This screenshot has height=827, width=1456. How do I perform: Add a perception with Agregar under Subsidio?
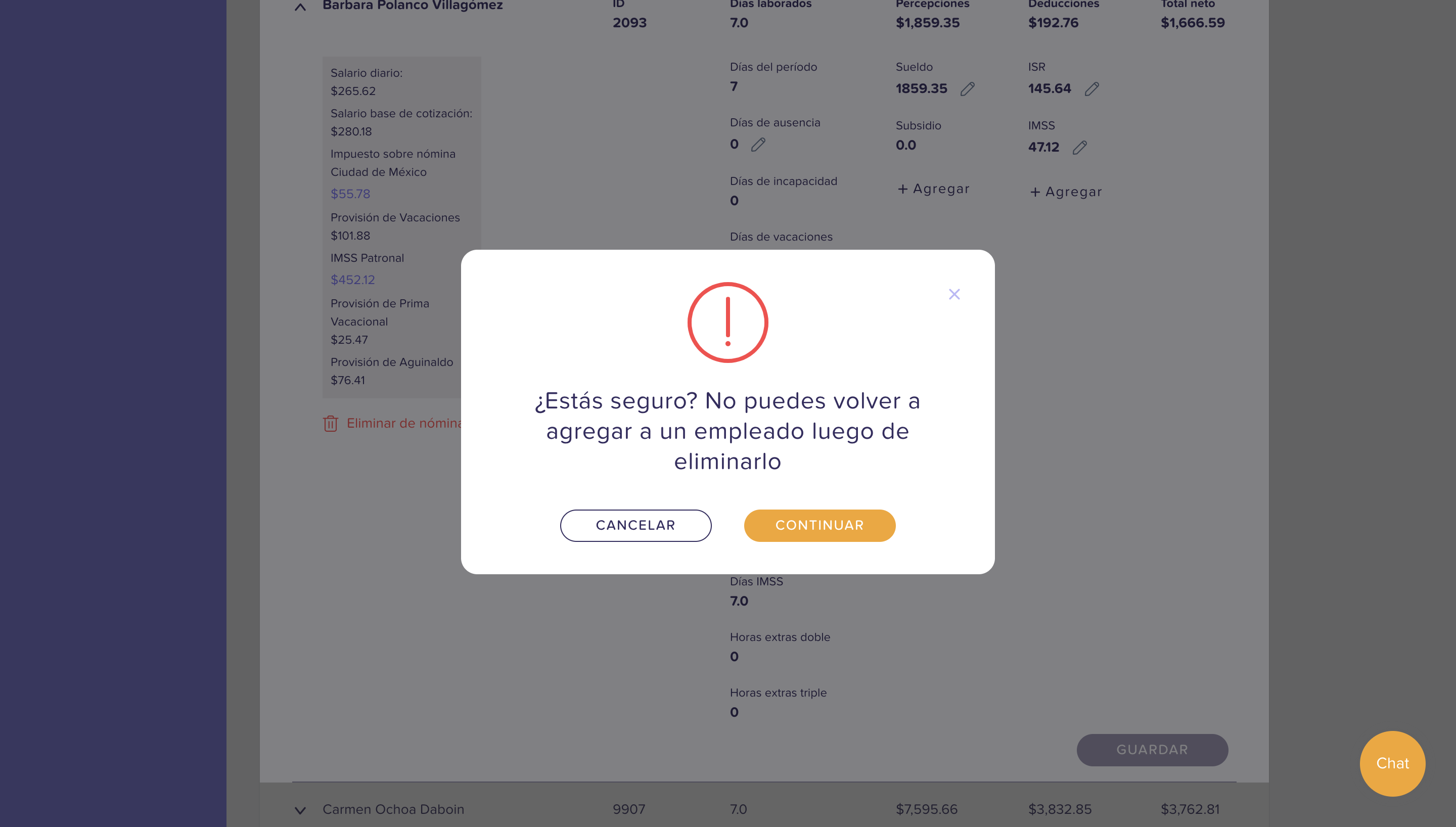tap(934, 189)
